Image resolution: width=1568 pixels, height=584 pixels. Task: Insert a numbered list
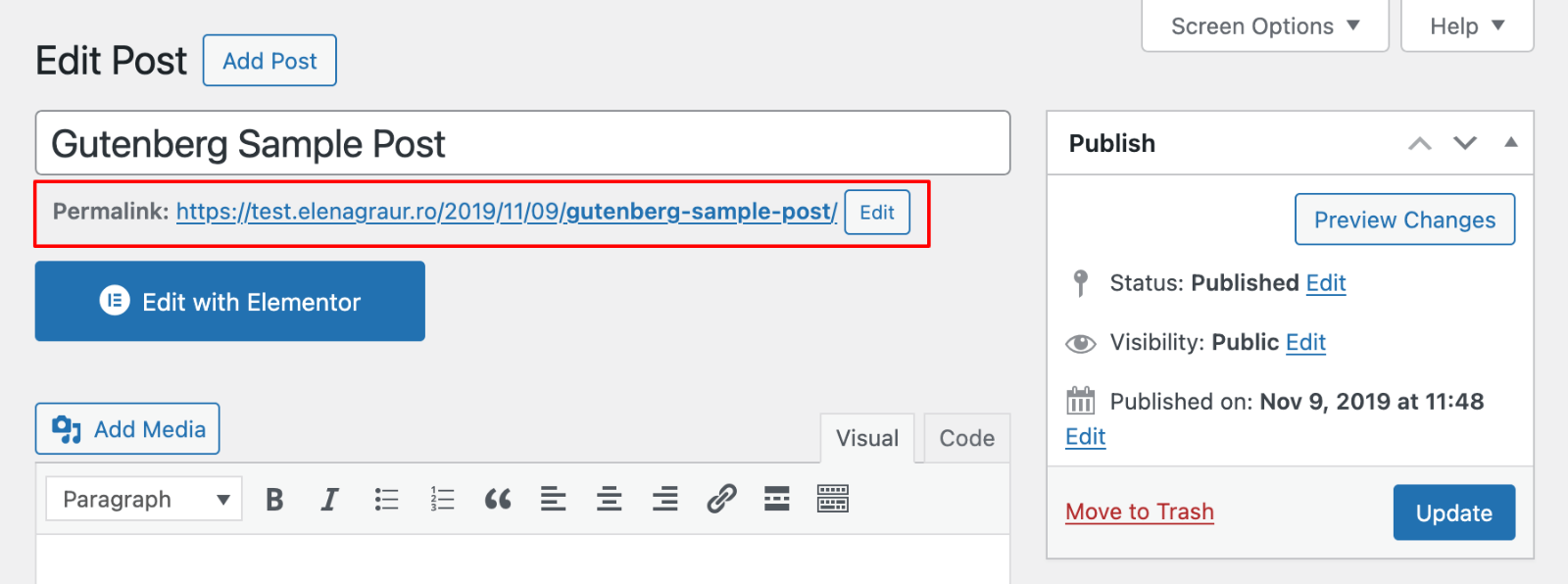click(x=442, y=500)
